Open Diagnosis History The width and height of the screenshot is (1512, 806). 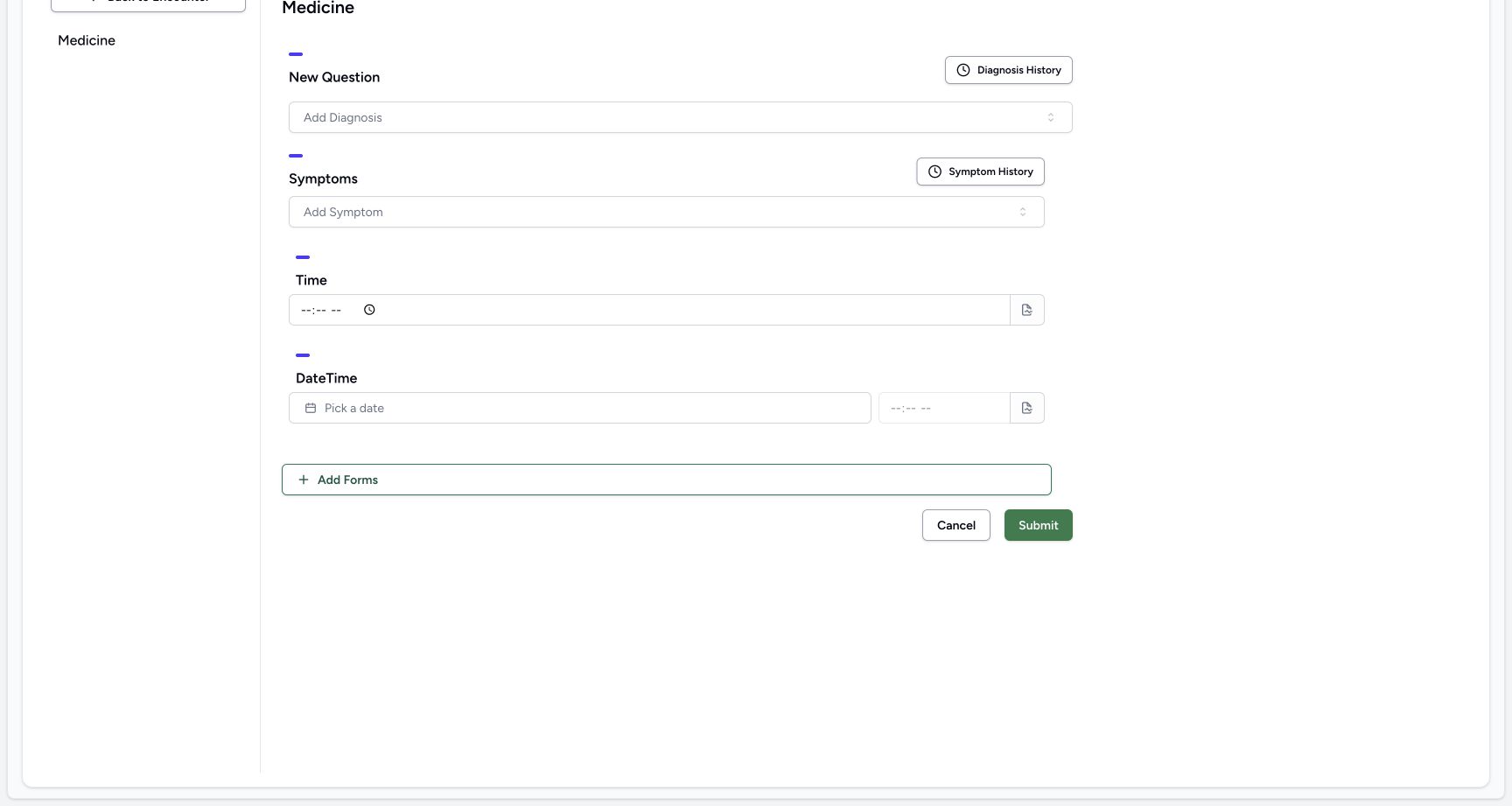[x=1008, y=70]
